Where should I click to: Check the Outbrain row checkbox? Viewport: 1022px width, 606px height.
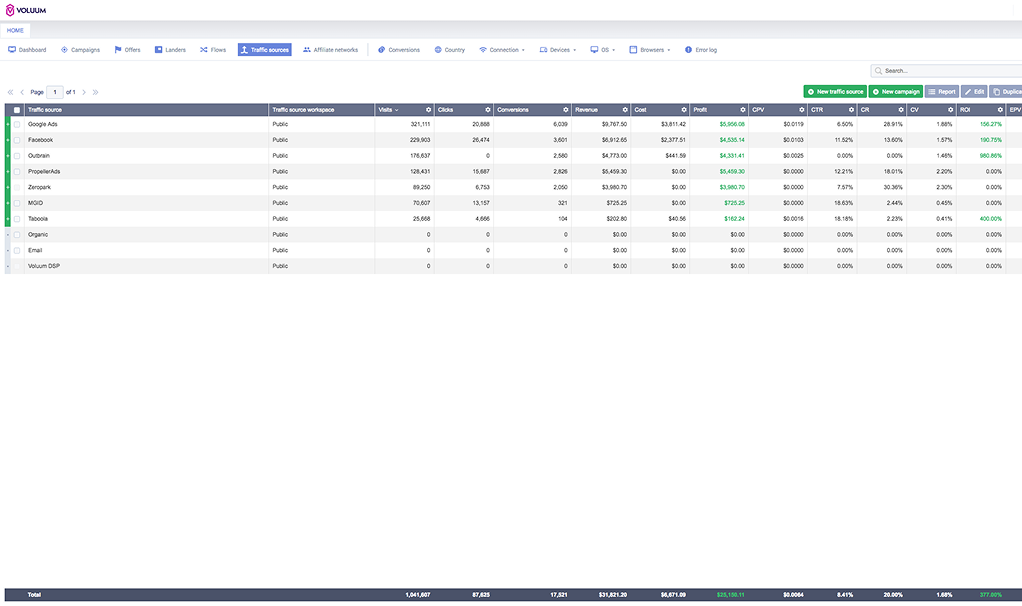tap(17, 156)
